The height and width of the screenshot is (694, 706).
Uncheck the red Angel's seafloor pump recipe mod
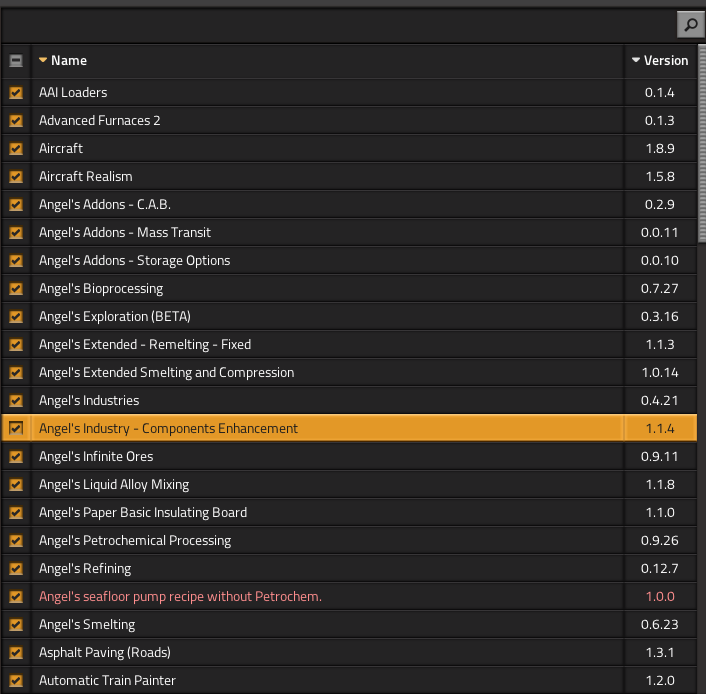click(16, 596)
